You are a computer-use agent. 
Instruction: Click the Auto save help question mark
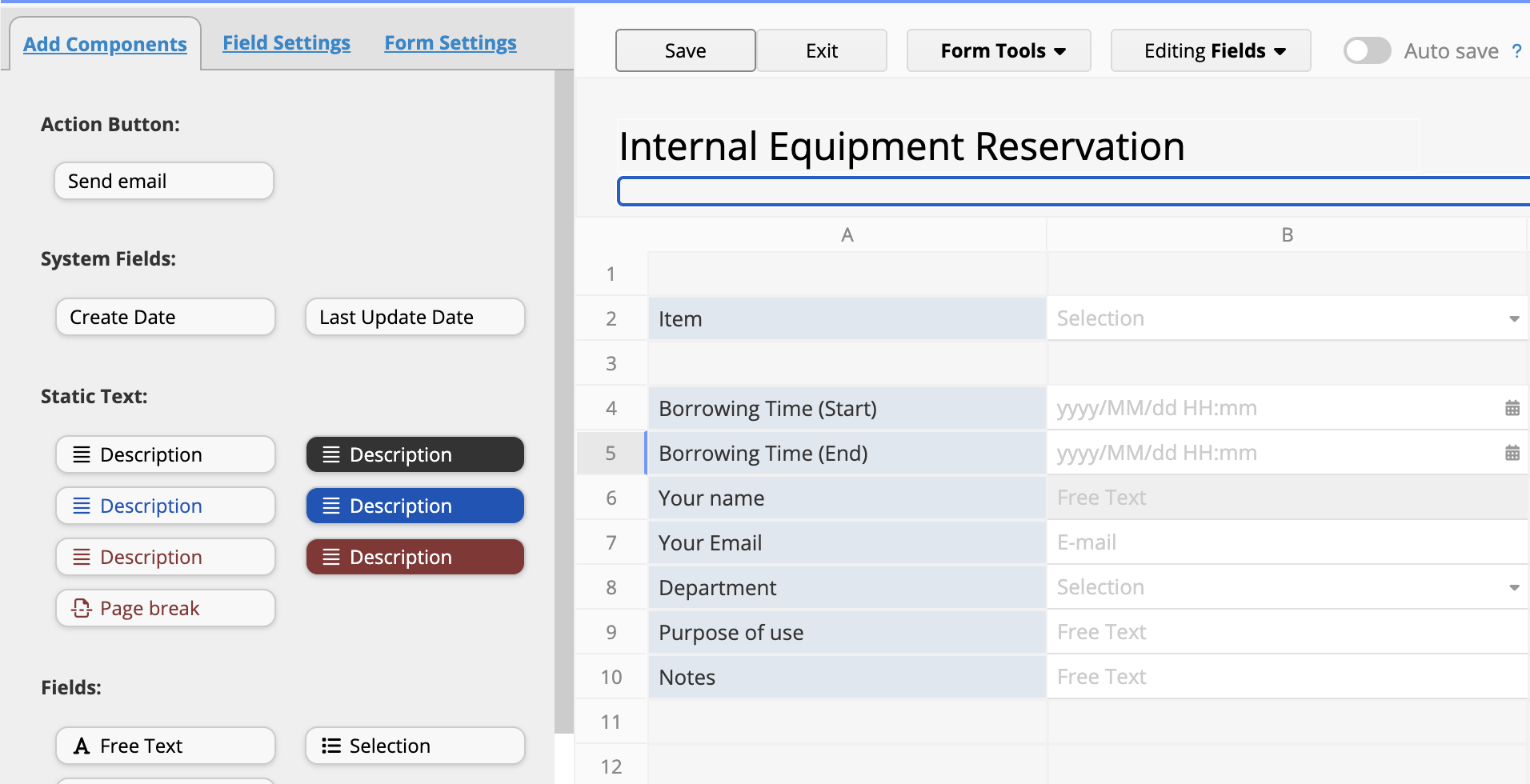pos(1516,51)
